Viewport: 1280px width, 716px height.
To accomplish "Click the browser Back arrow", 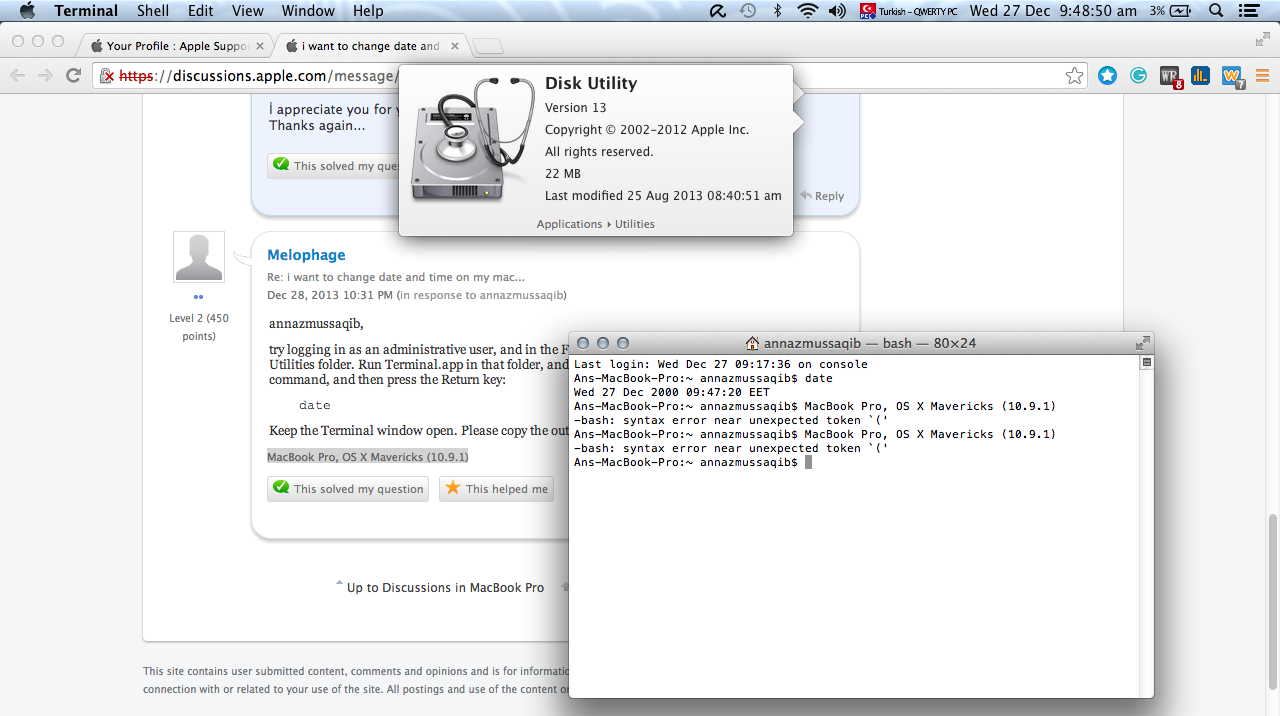I will click(18, 75).
